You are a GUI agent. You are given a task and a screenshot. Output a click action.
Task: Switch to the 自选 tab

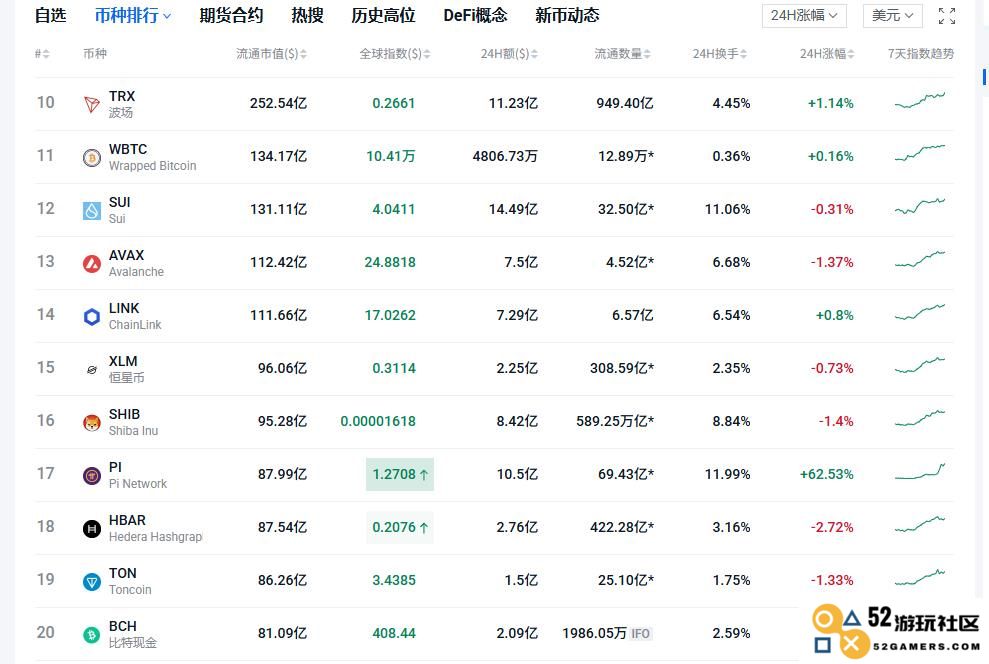coord(50,15)
